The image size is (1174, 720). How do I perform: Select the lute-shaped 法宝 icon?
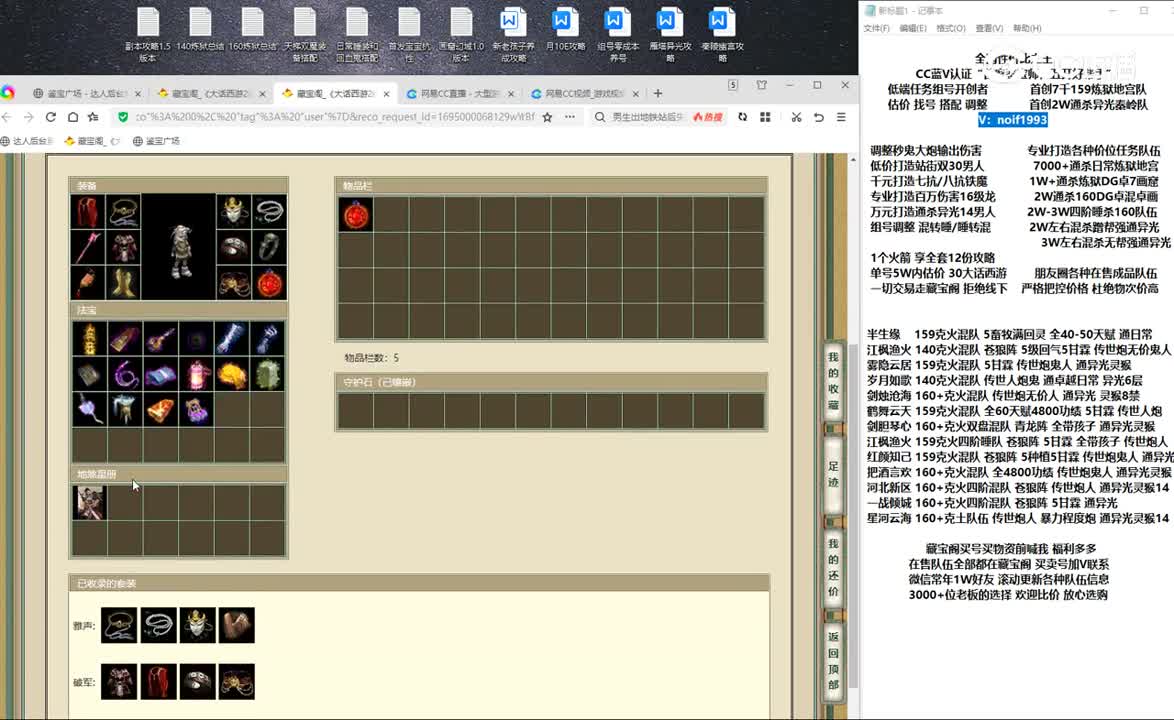coord(161,338)
